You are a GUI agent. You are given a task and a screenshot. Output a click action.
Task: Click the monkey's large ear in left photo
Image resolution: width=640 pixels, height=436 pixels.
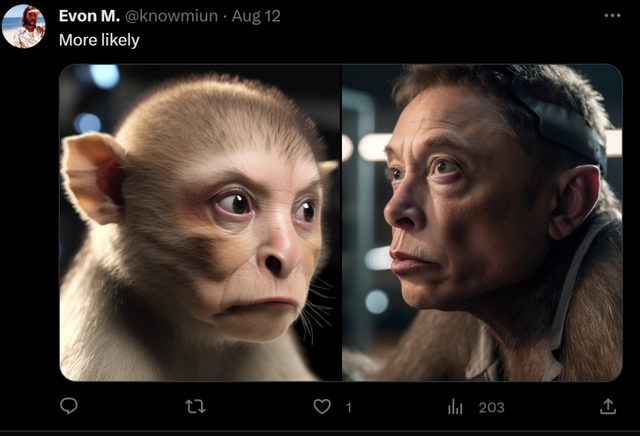click(x=93, y=178)
